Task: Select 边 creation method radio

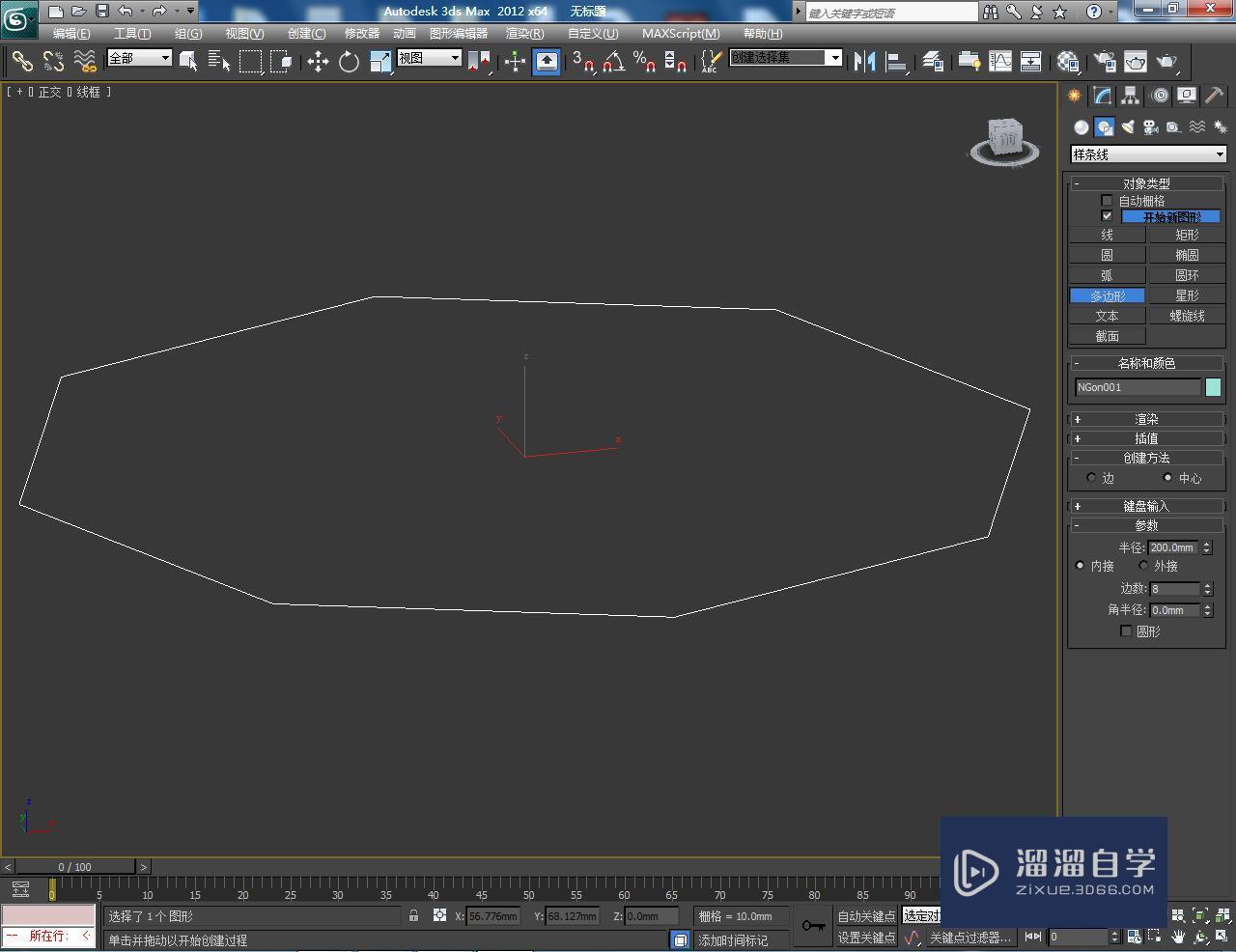Action: [x=1091, y=477]
